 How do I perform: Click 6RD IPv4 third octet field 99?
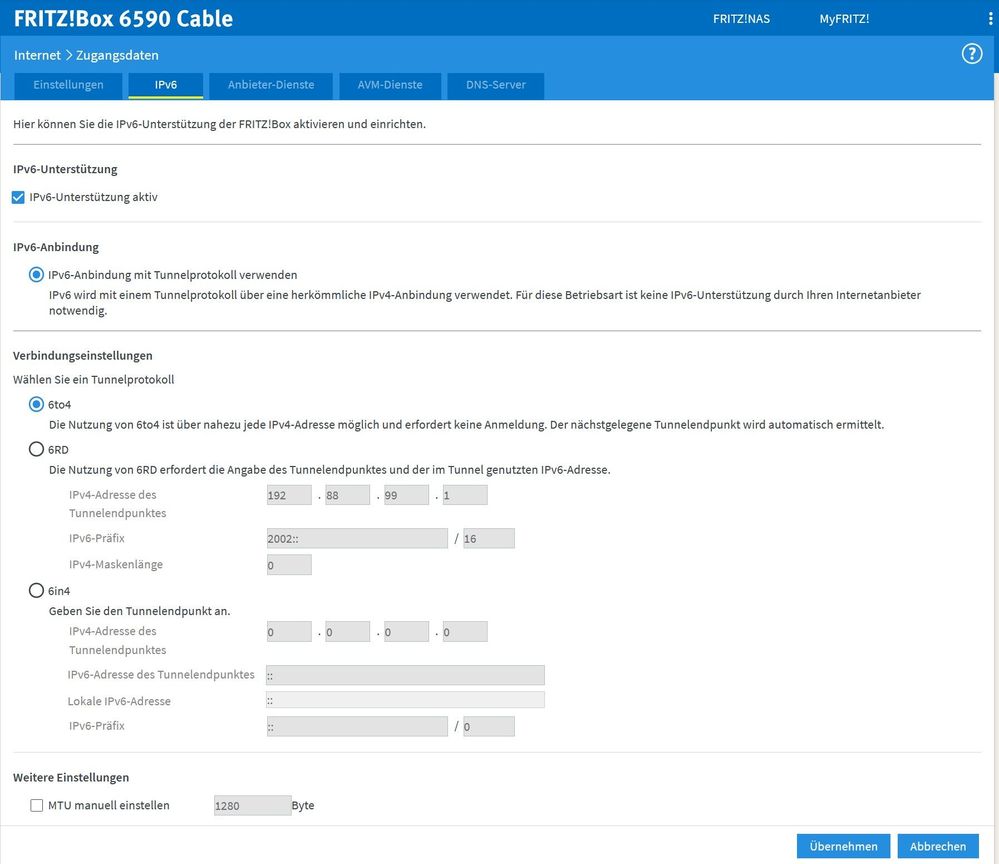tap(406, 495)
